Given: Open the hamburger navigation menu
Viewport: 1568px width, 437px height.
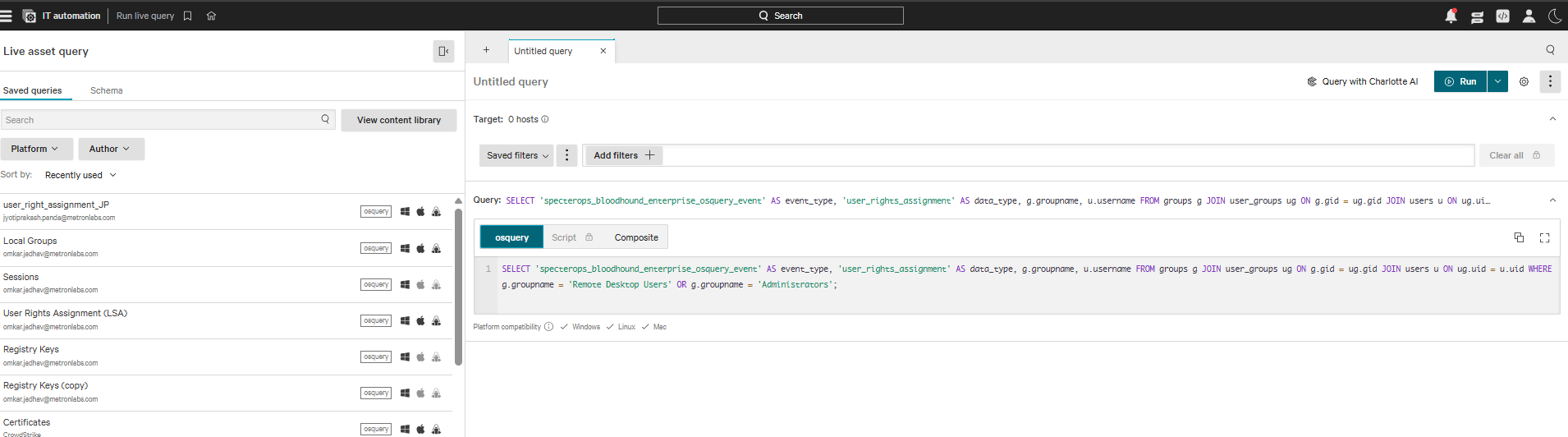Looking at the screenshot, I should [7, 16].
